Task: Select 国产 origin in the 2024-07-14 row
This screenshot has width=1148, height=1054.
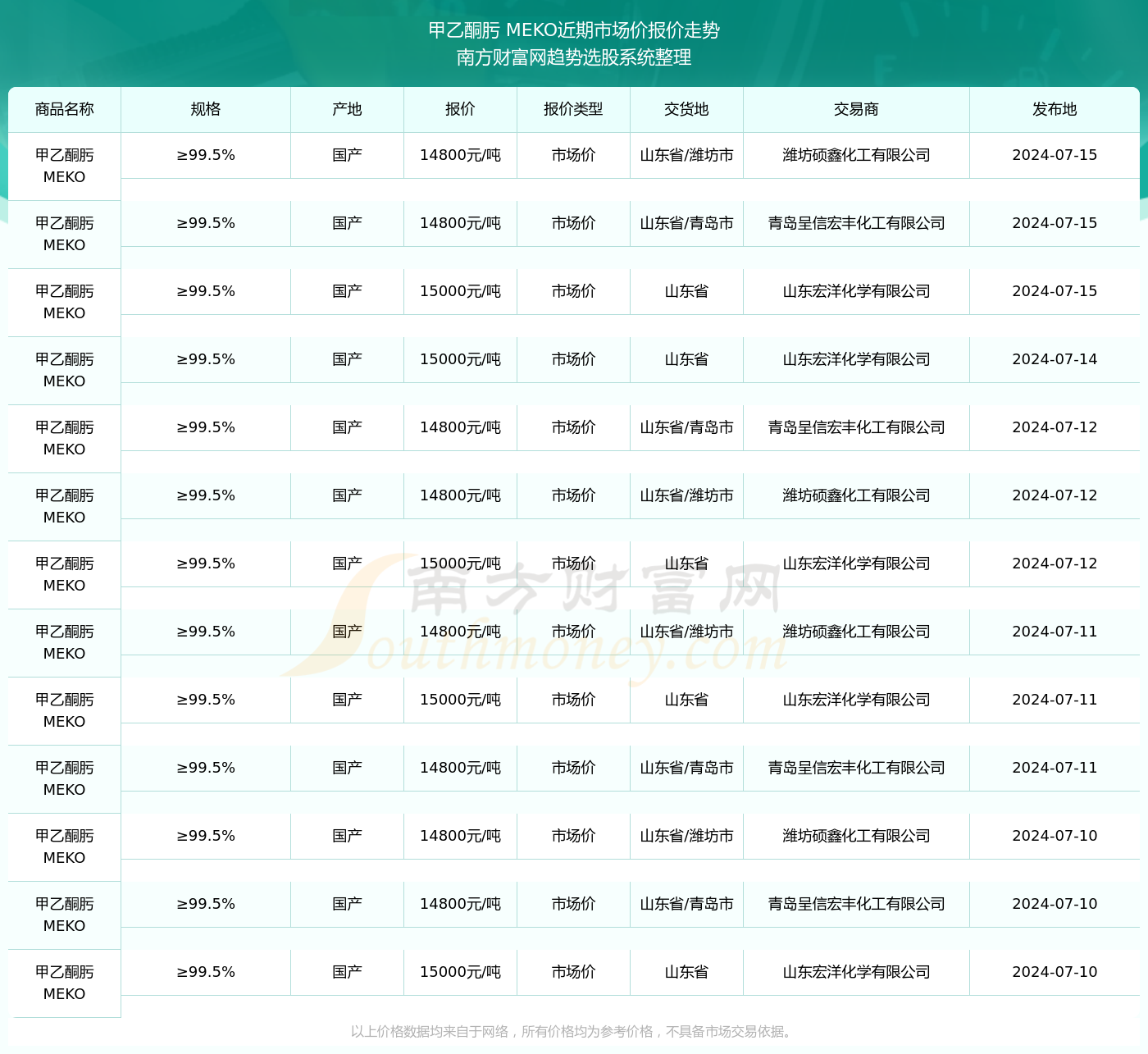Action: click(347, 359)
